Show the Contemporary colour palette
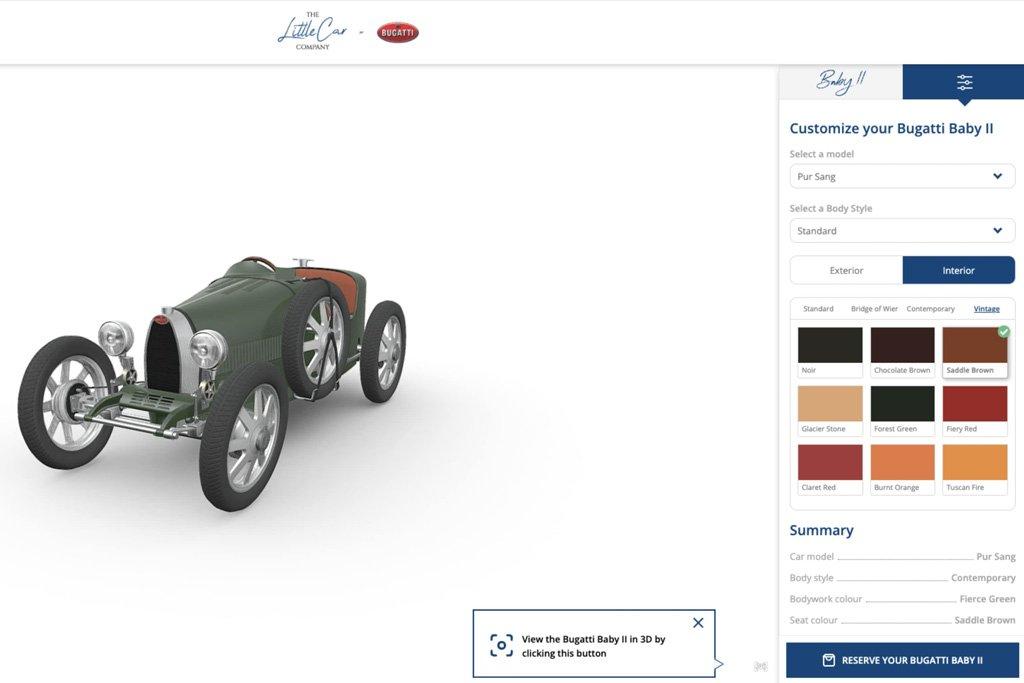This screenshot has height=683, width=1024. tap(930, 309)
